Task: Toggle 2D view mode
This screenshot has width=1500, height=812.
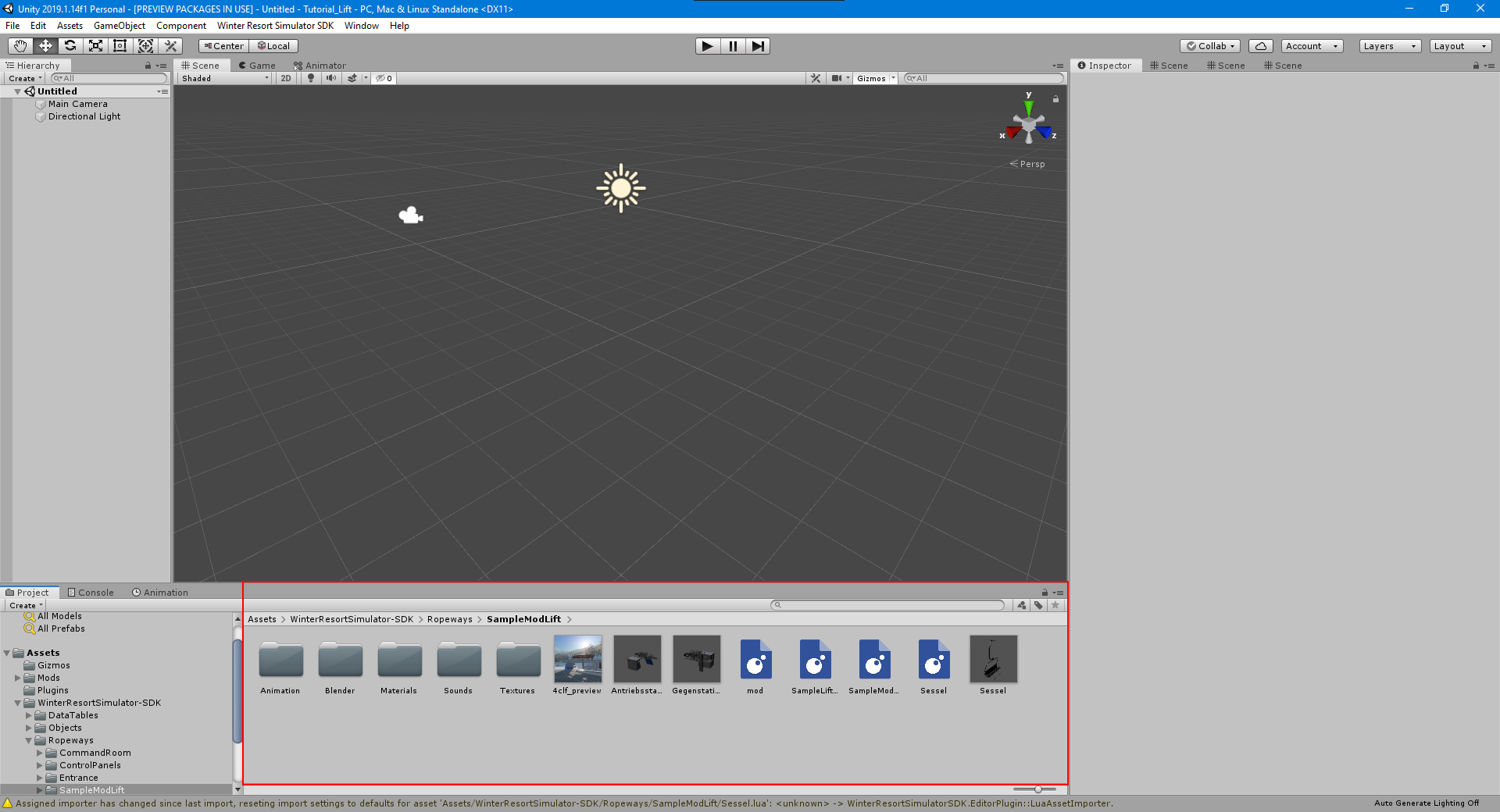Action: pos(286,78)
